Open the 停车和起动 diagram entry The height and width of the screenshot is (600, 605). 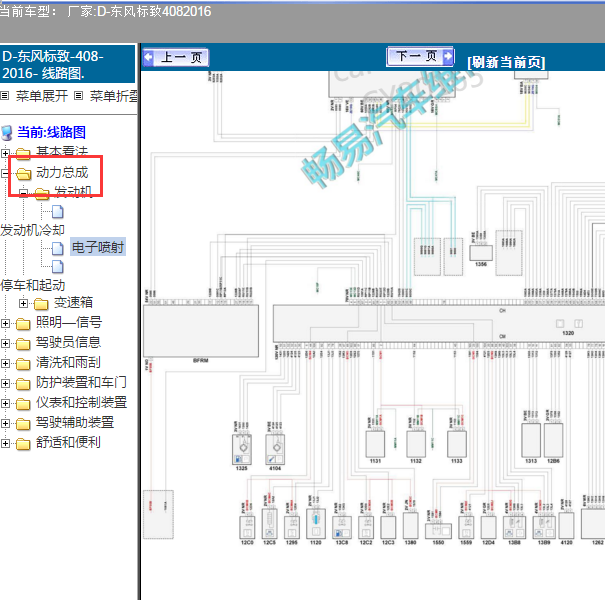(x=33, y=286)
